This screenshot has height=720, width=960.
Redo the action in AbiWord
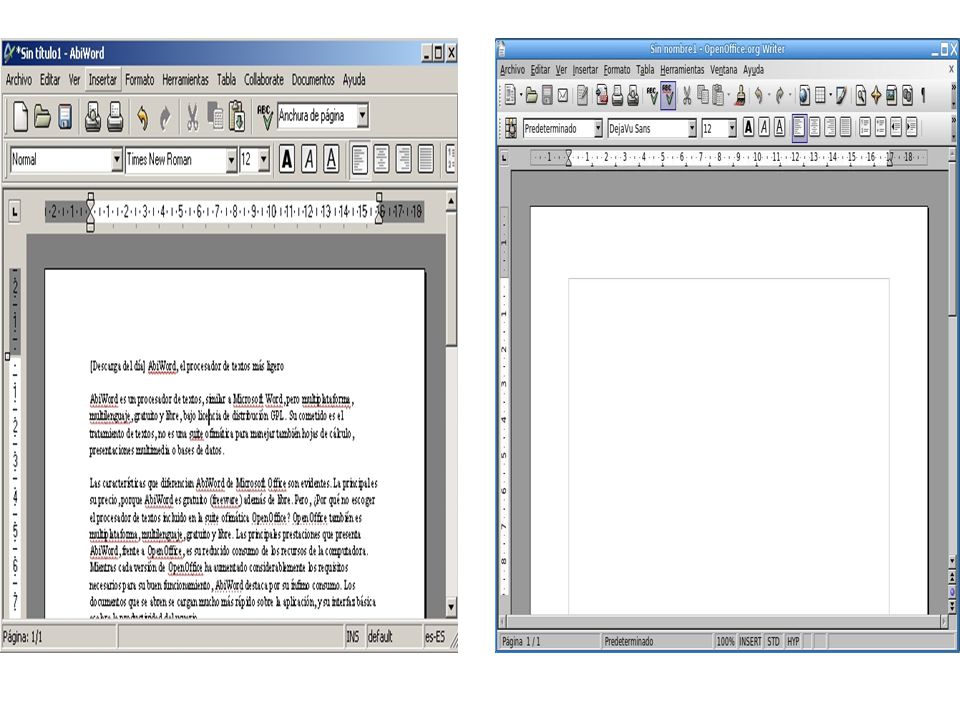(165, 118)
